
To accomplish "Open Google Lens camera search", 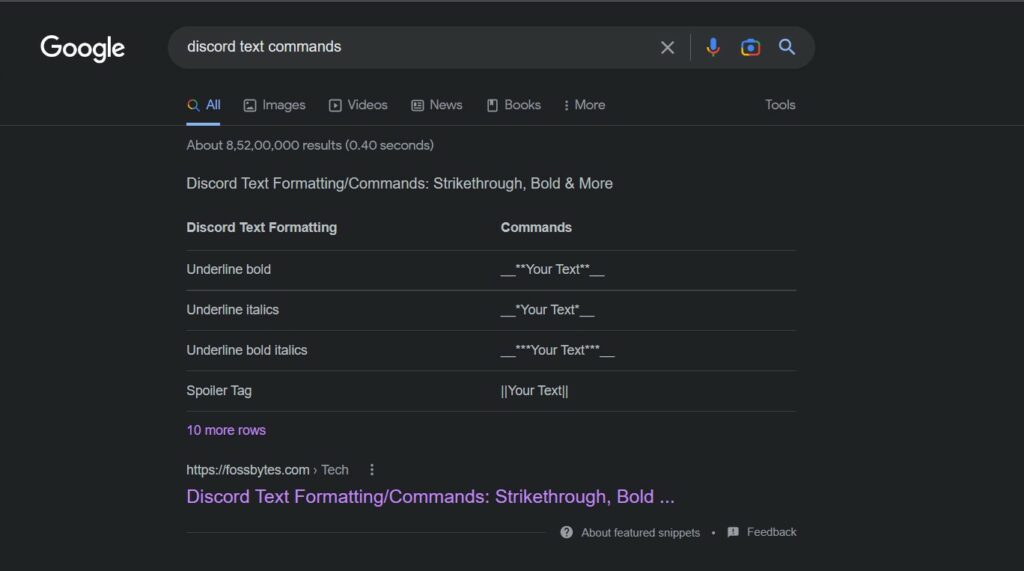I will 750,47.
